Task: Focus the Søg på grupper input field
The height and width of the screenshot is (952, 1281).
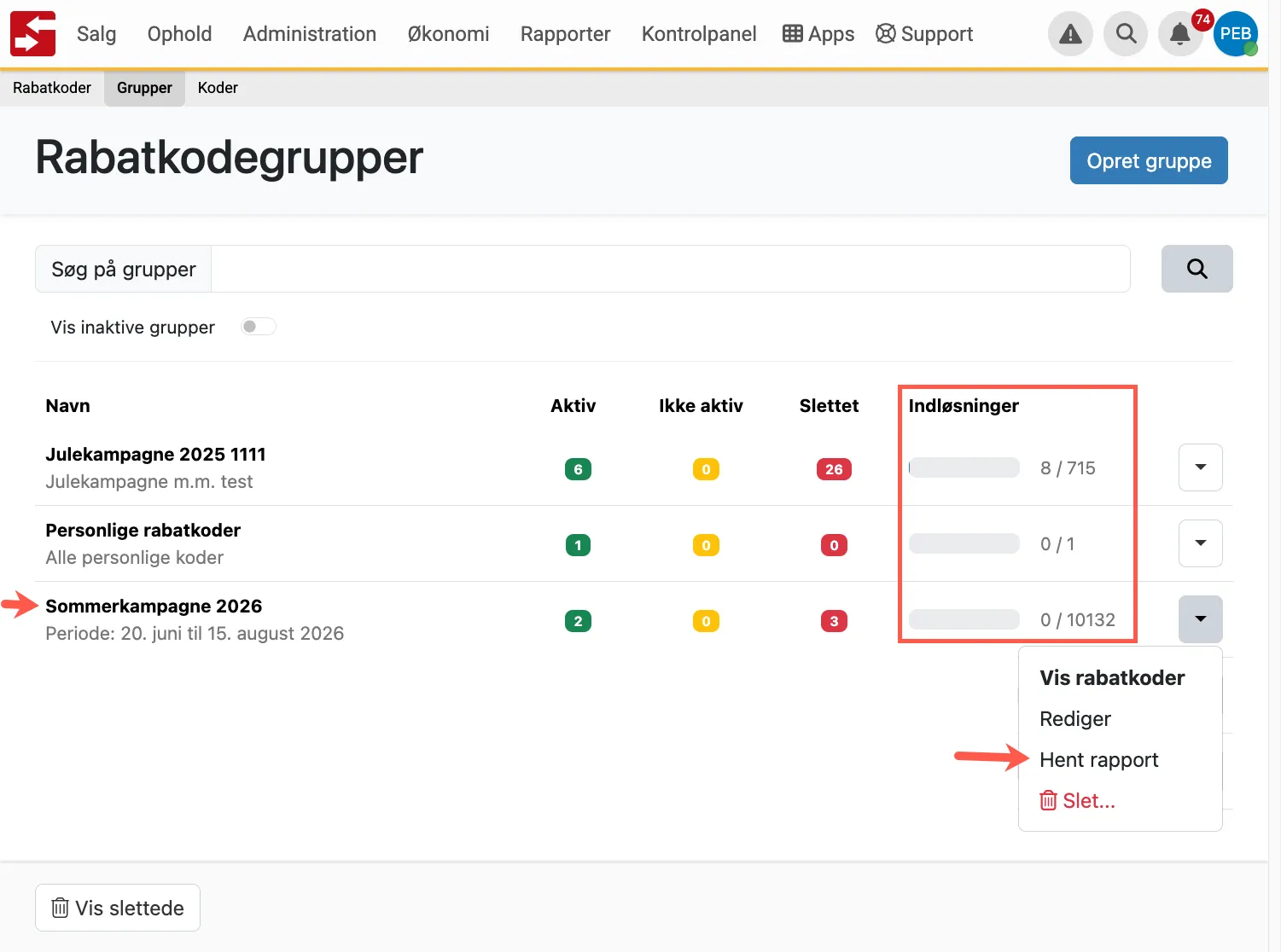Action: coord(670,269)
